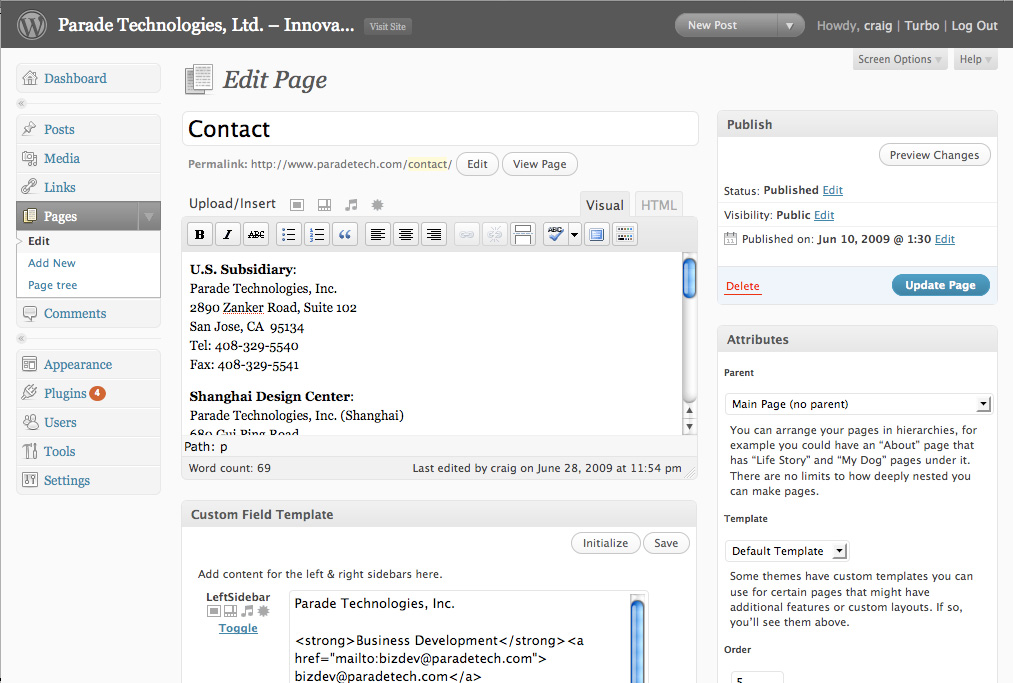The height and width of the screenshot is (683, 1013).
Task: Add audio via Upload/Insert music note
Action: (351, 205)
